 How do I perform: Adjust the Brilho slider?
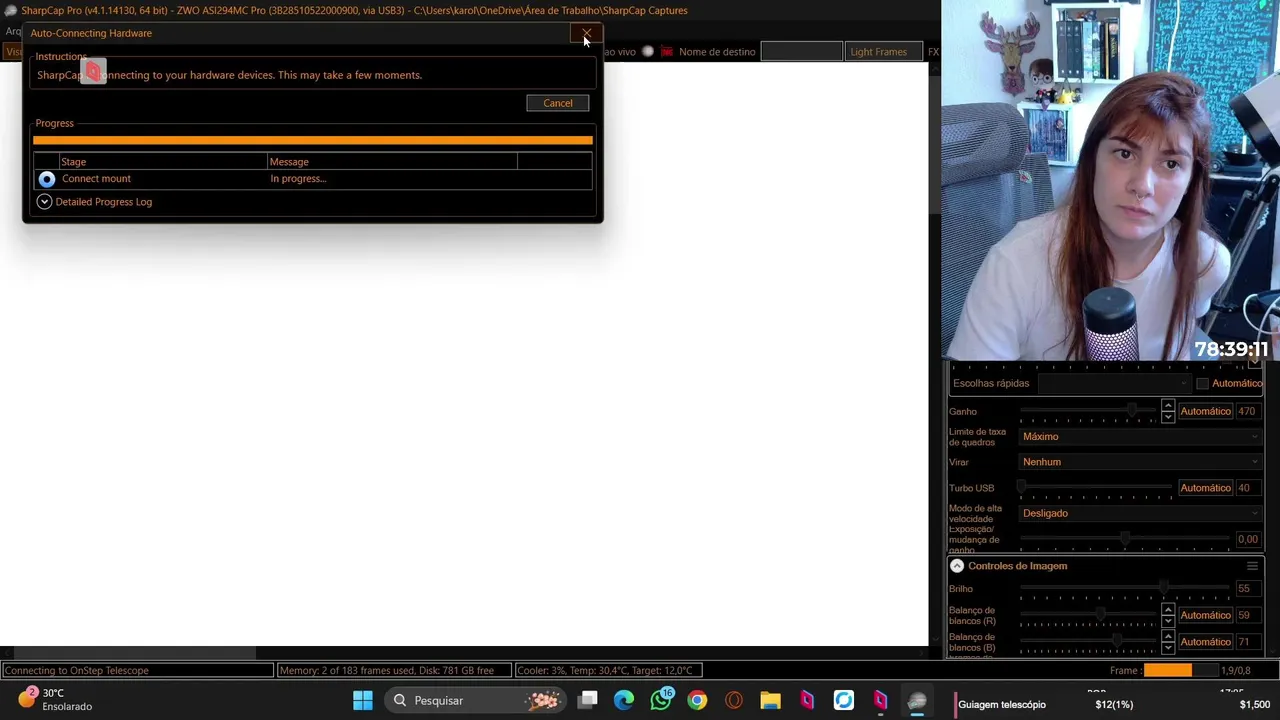pyautogui.click(x=1163, y=589)
